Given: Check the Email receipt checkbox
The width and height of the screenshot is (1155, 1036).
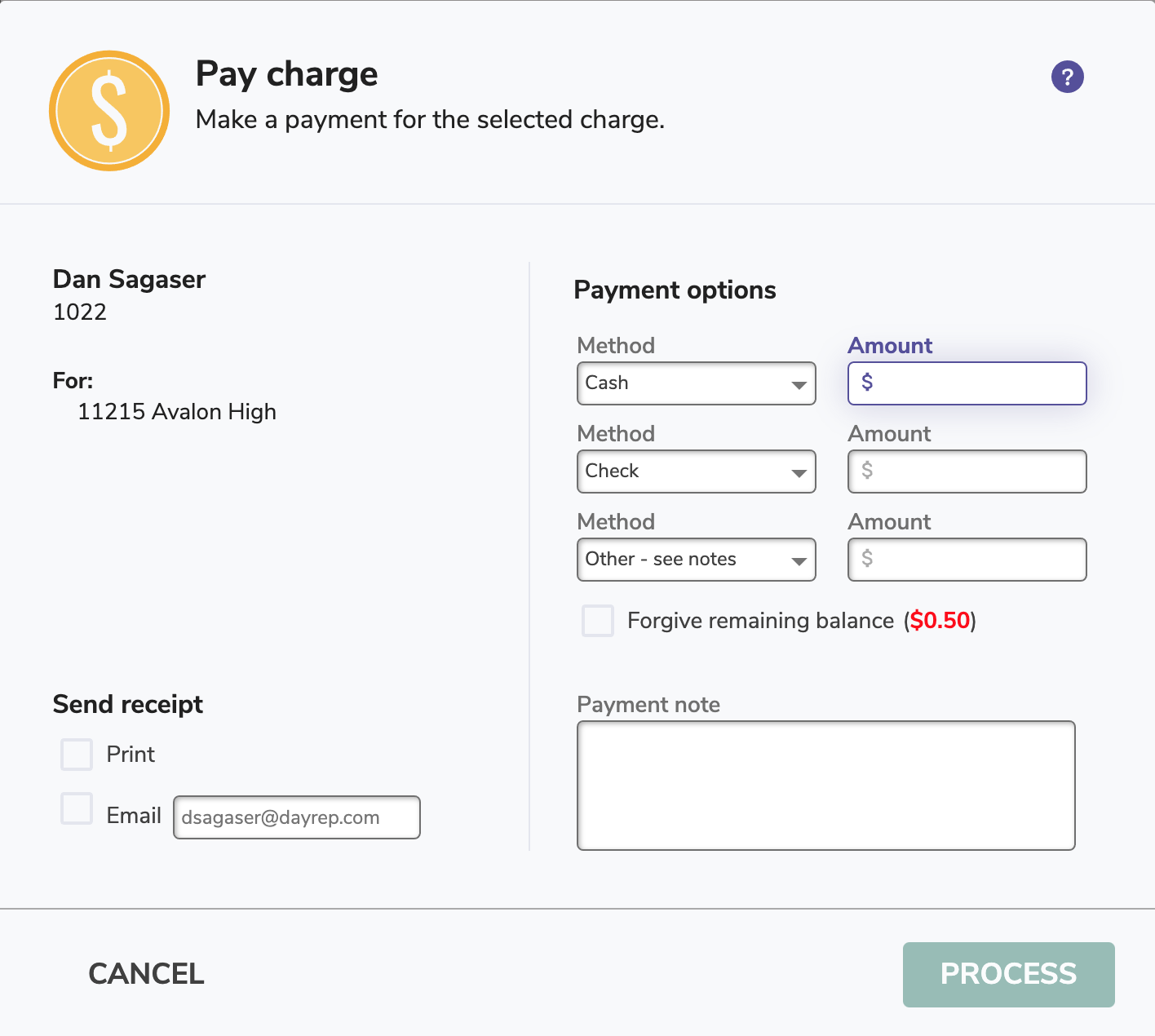Looking at the screenshot, I should pos(77,808).
